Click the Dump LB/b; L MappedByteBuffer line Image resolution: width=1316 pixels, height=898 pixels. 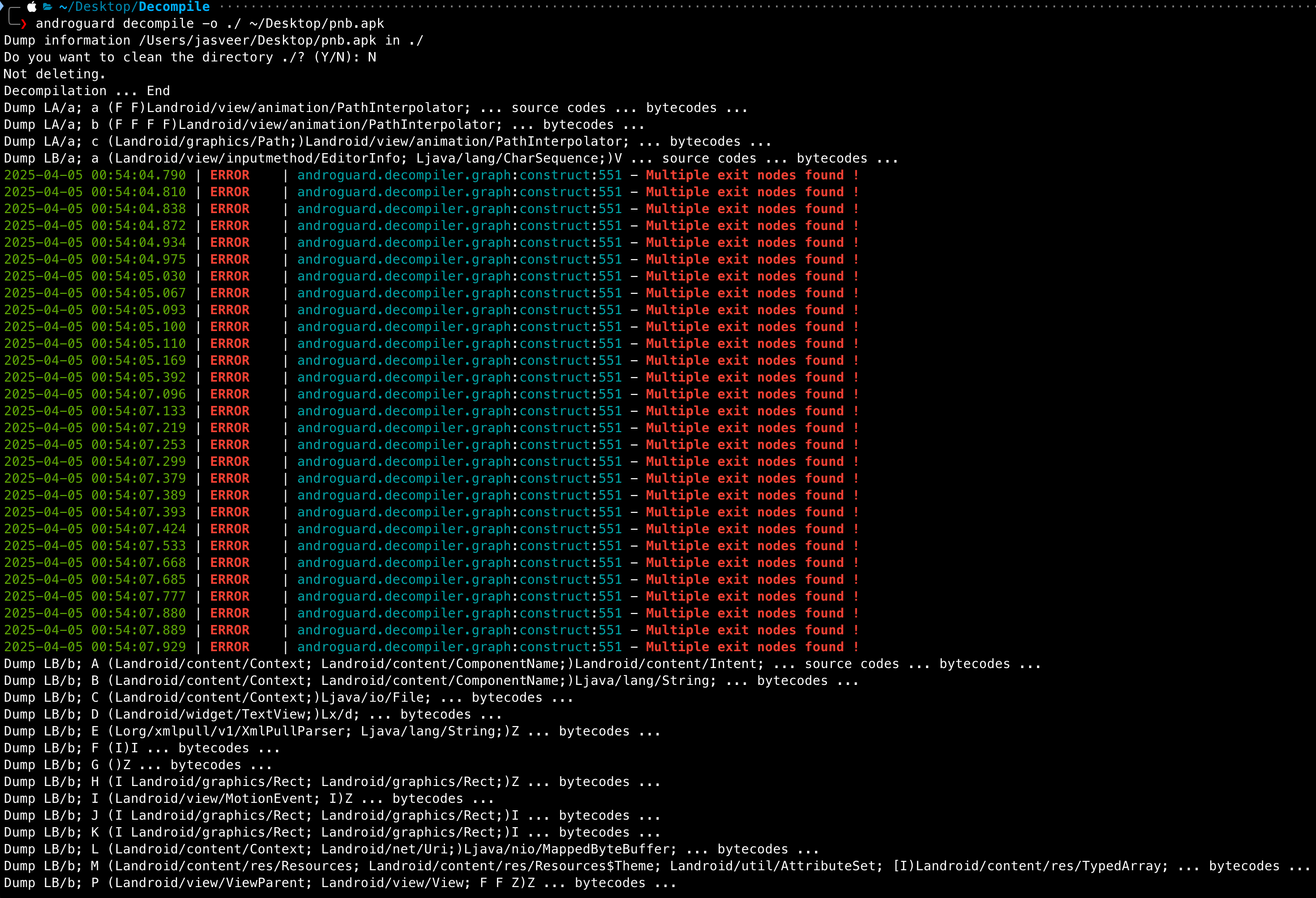(411, 849)
